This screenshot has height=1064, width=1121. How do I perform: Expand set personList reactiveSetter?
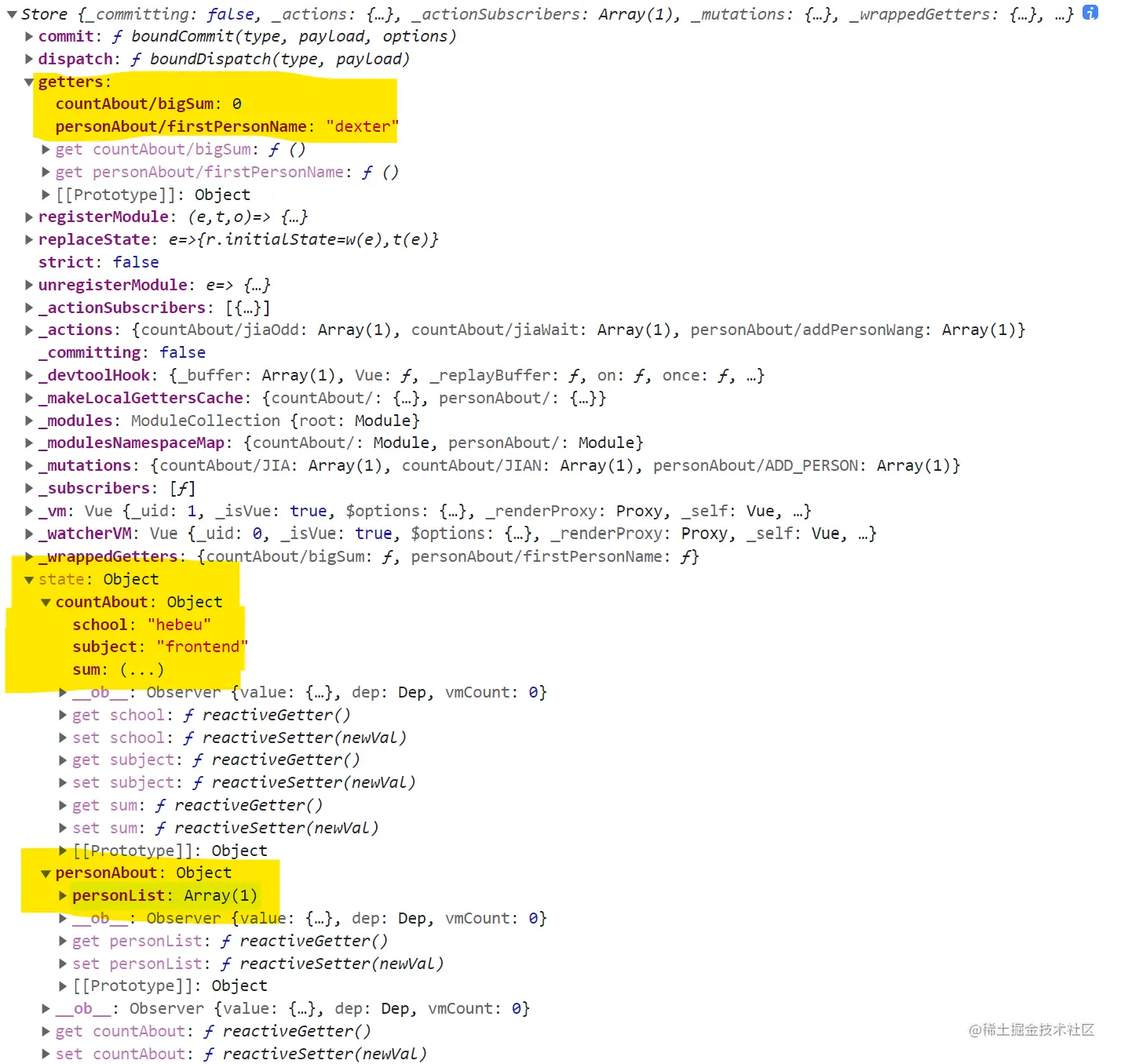click(64, 964)
